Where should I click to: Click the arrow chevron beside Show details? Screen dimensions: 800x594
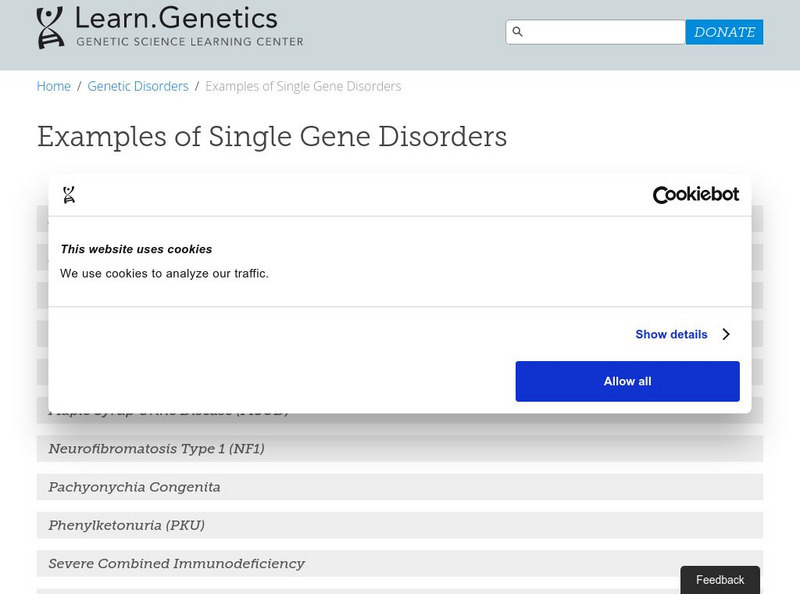[726, 335]
